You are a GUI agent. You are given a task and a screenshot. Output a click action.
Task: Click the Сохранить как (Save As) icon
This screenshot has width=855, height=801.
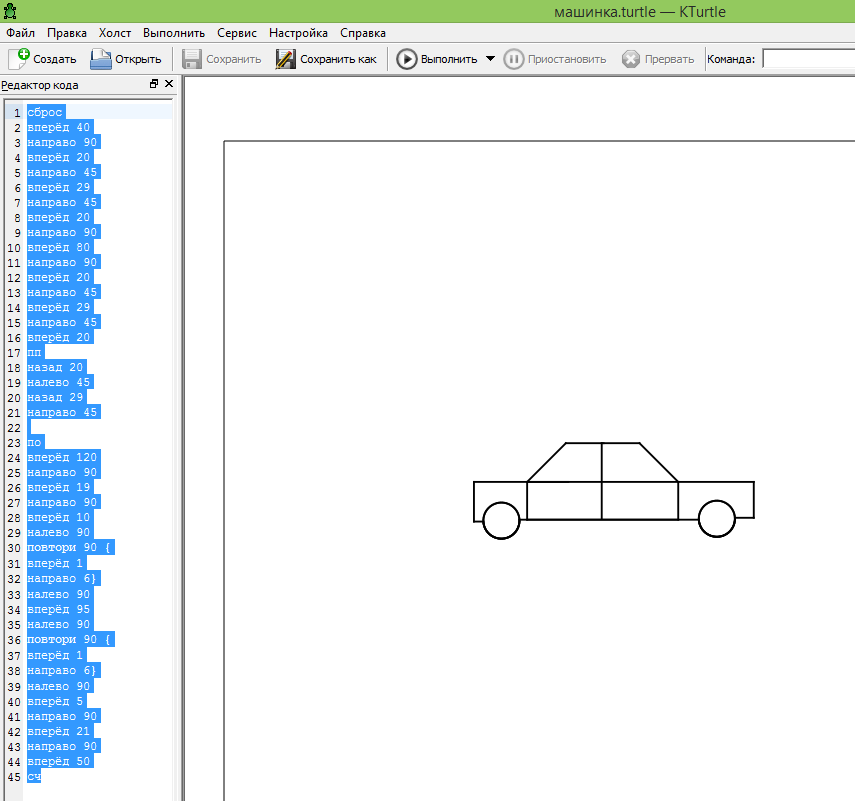(x=285, y=59)
